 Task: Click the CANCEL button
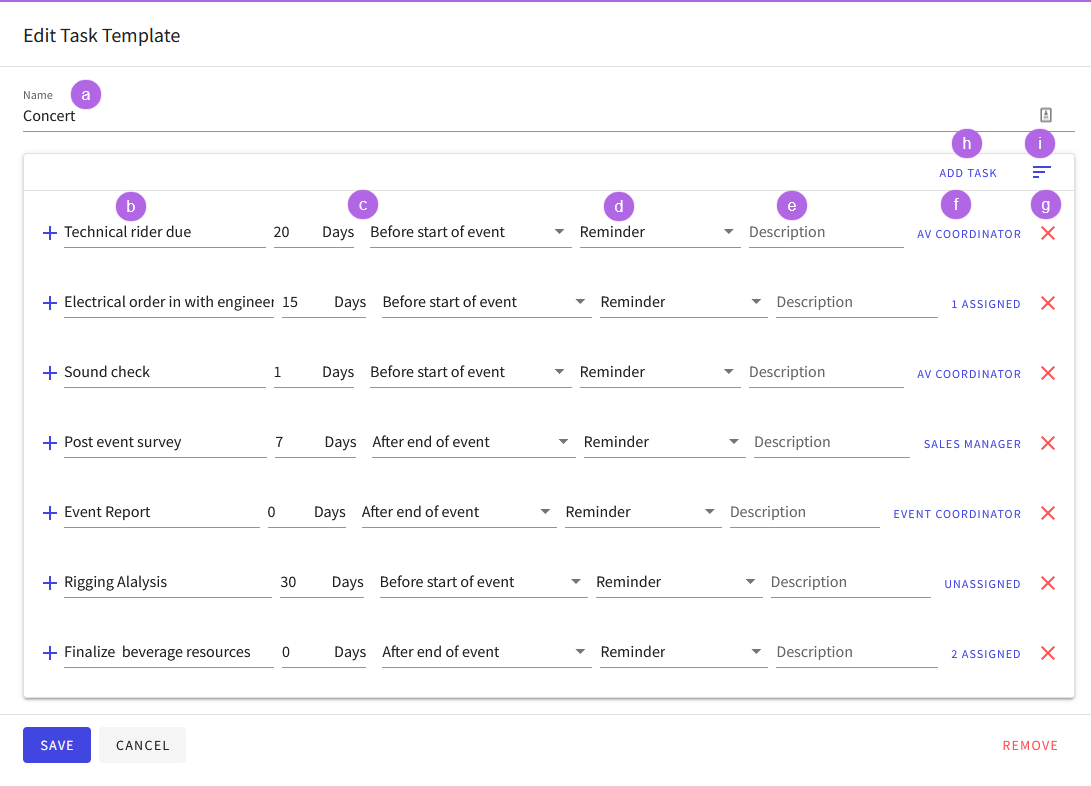click(142, 745)
